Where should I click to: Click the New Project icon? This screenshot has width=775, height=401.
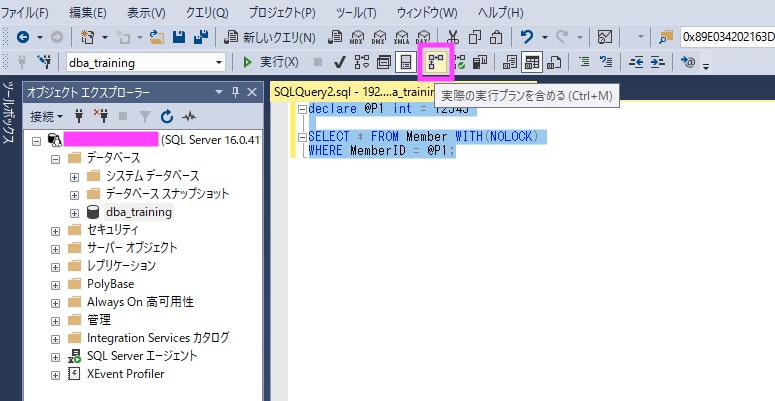pos(87,37)
